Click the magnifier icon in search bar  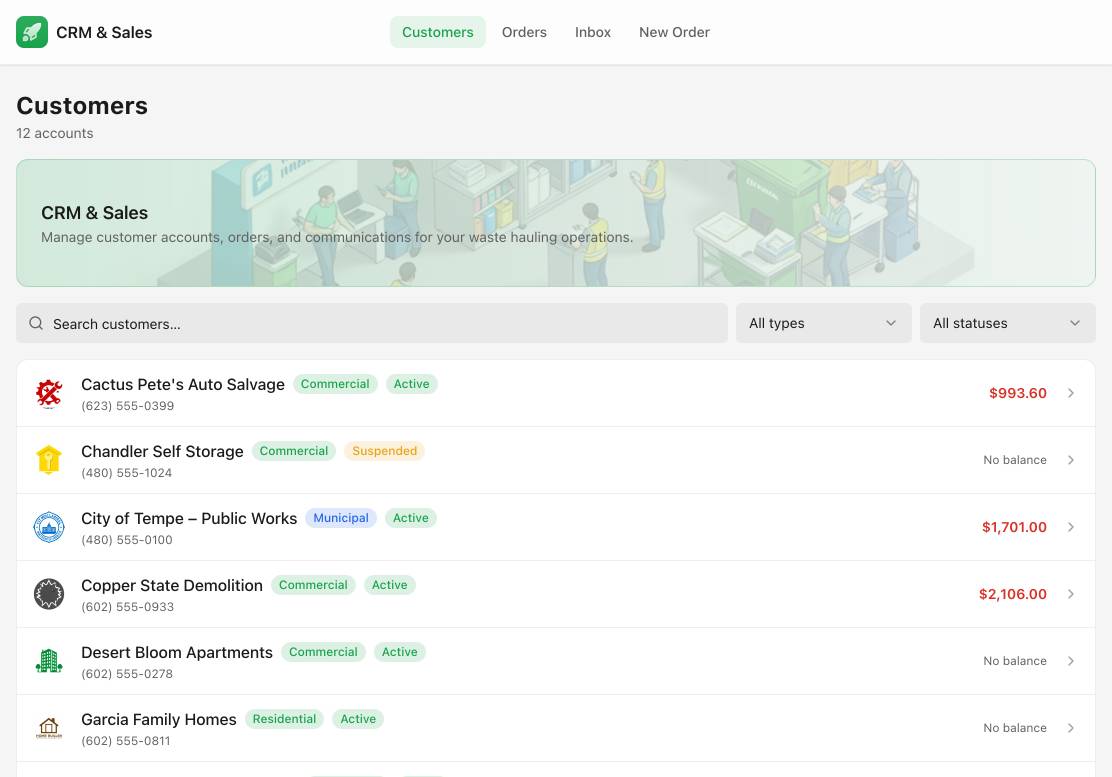click(36, 323)
